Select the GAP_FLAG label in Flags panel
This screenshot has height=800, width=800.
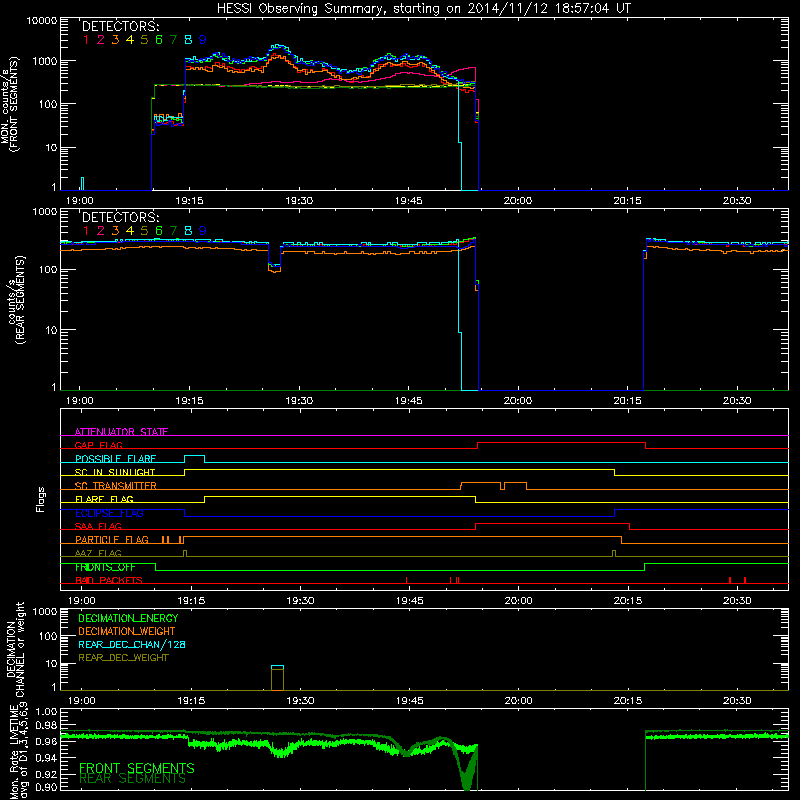click(x=98, y=445)
